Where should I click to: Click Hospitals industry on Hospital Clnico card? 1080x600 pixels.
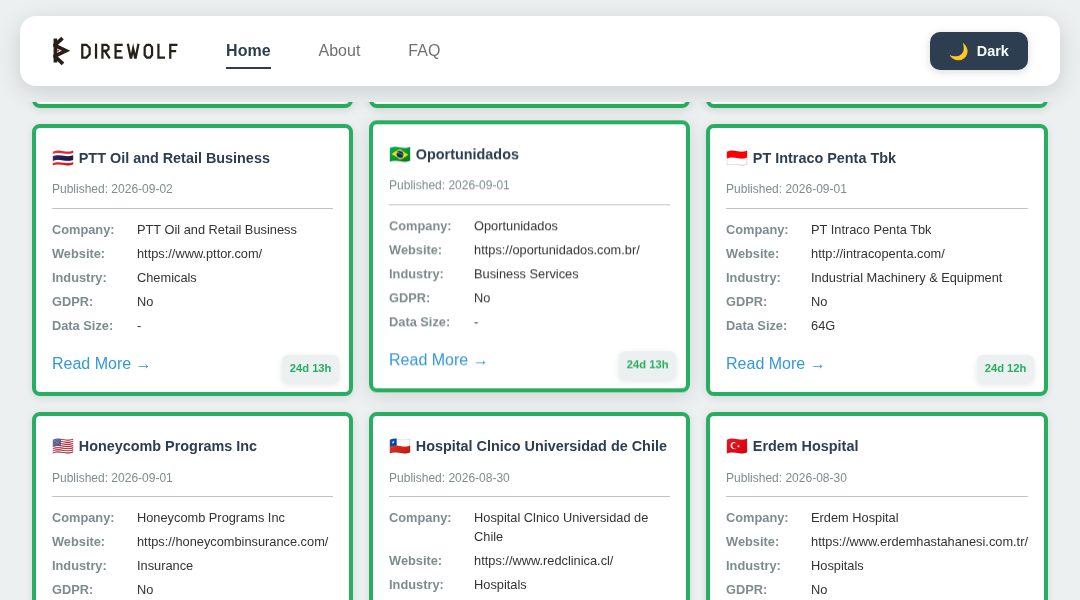coord(500,585)
